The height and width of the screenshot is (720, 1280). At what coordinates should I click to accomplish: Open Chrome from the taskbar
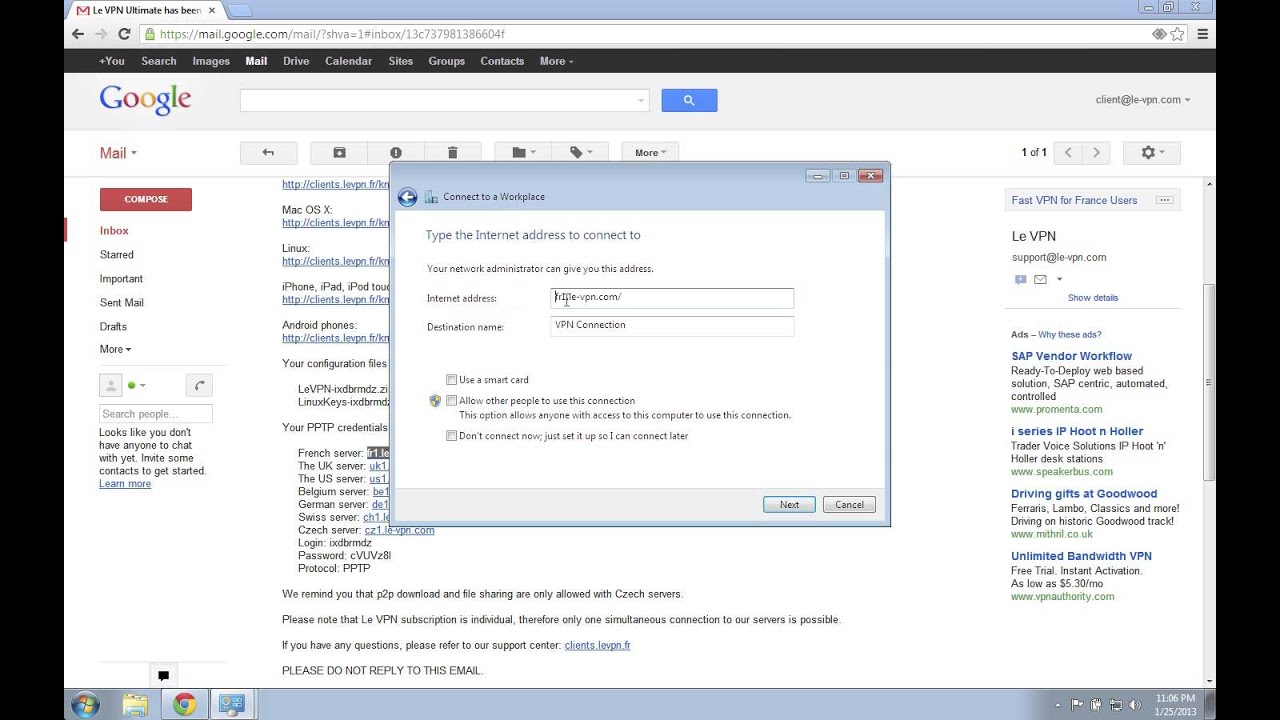(184, 705)
